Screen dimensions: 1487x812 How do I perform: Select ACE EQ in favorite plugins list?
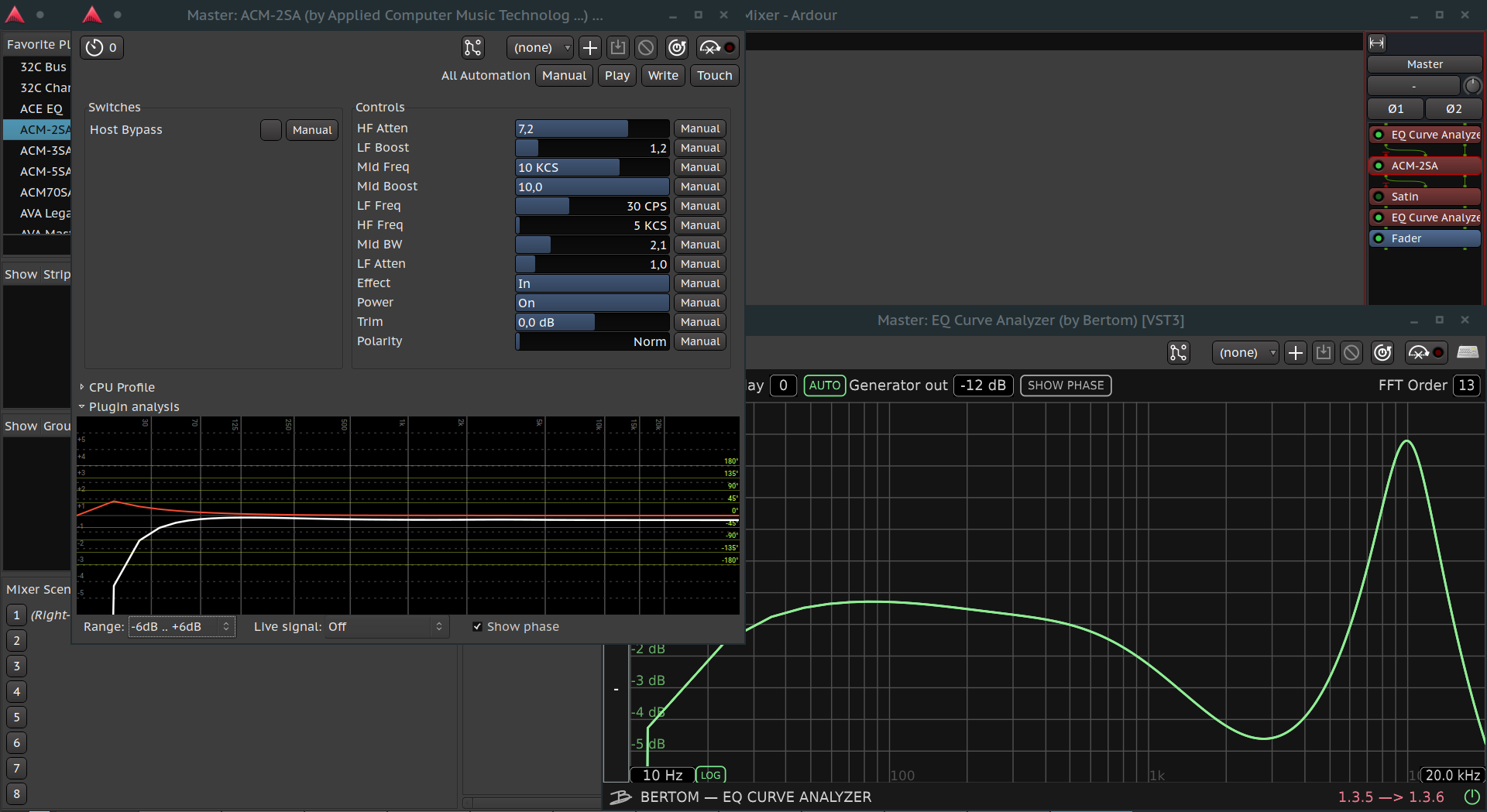(41, 108)
